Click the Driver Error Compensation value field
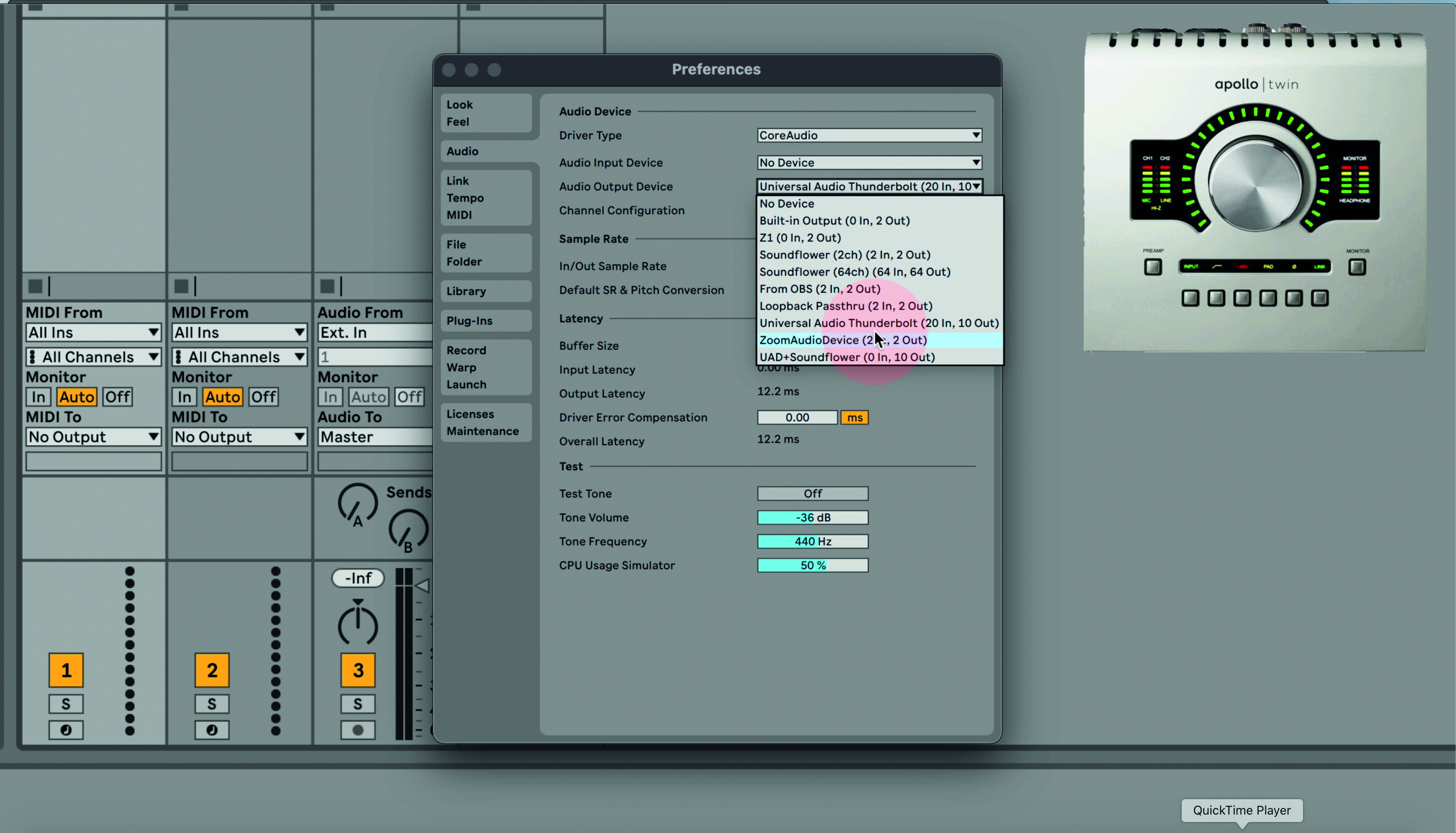Viewport: 1456px width, 833px height. (797, 418)
